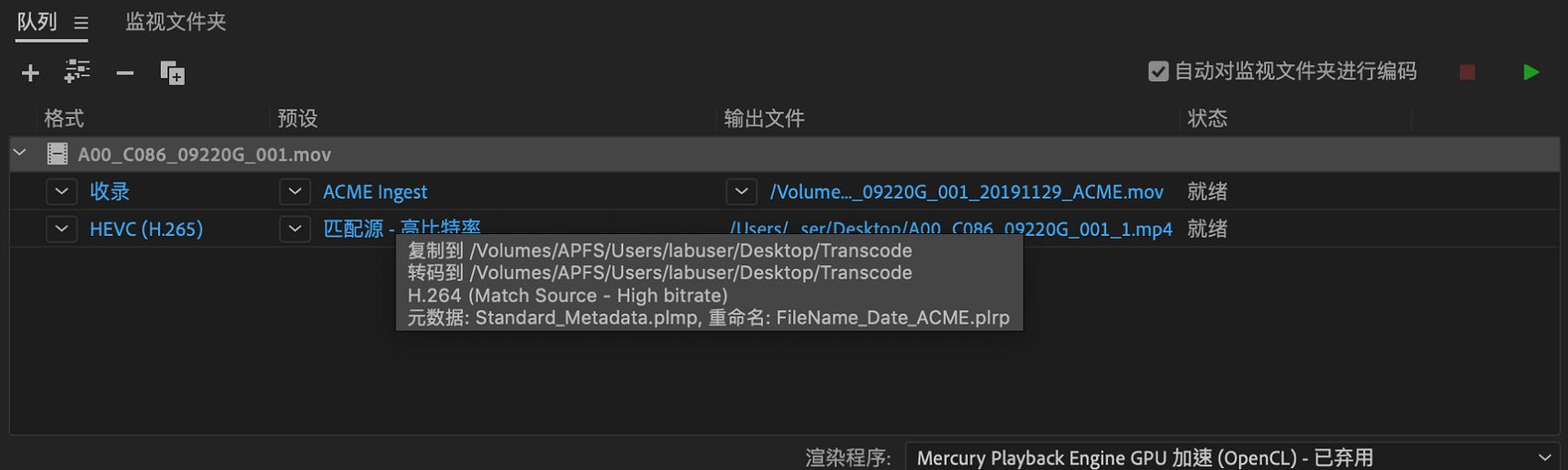Toggle 自动对监视文件夹进行编码 checkbox
This screenshot has width=1568, height=470.
[x=1158, y=71]
